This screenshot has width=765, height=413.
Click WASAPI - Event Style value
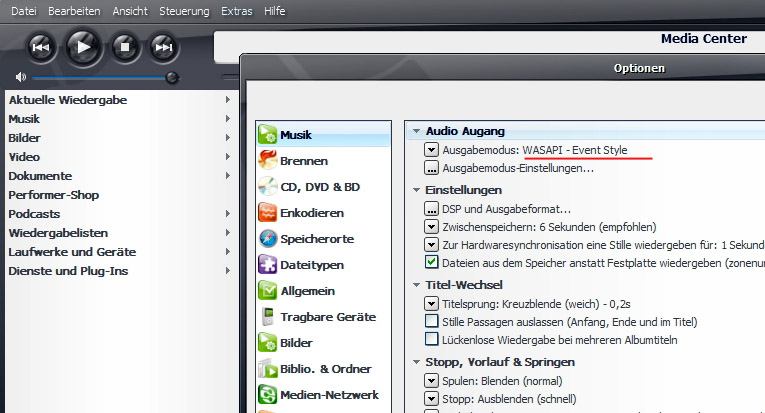click(x=575, y=150)
